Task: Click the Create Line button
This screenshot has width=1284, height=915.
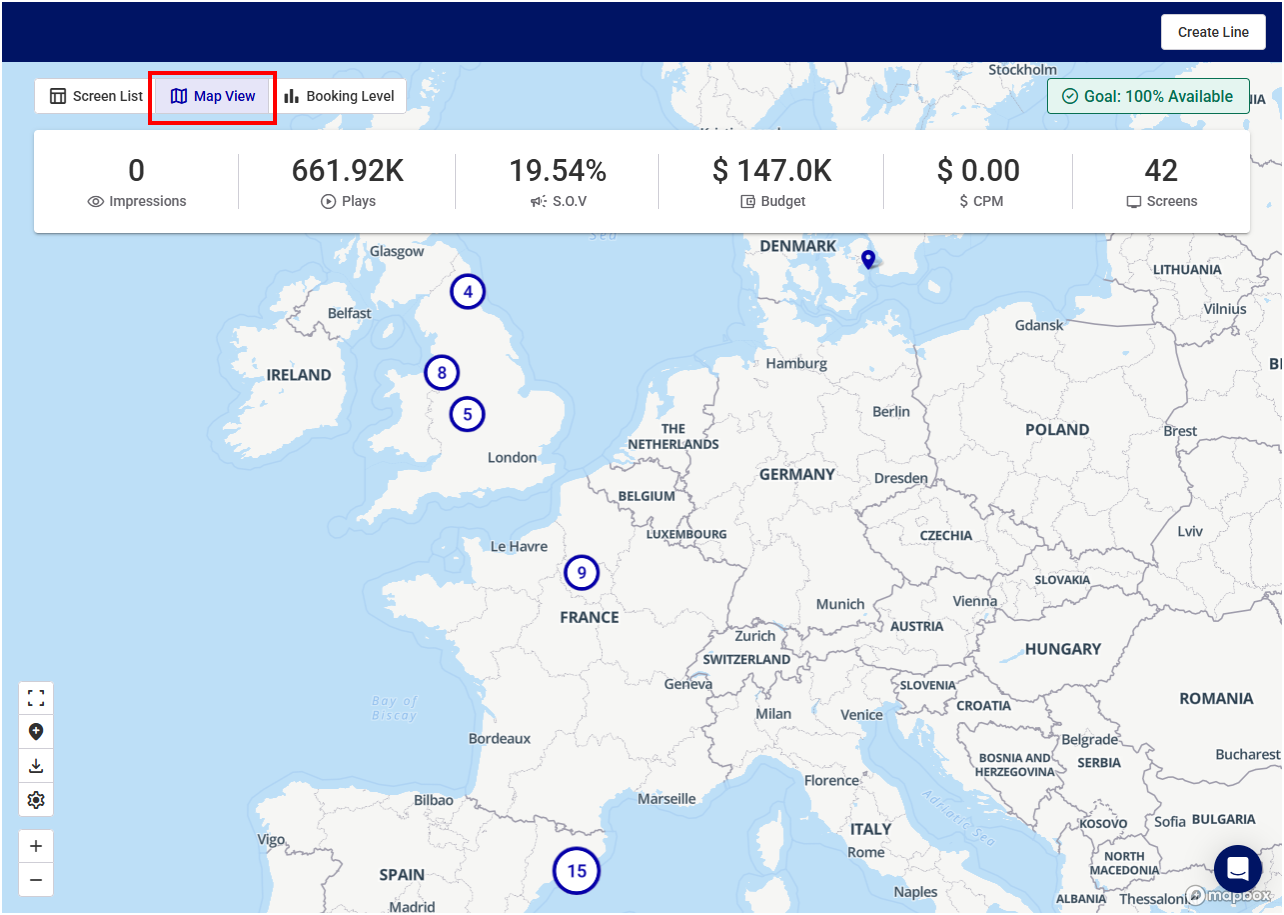Action: click(1212, 32)
